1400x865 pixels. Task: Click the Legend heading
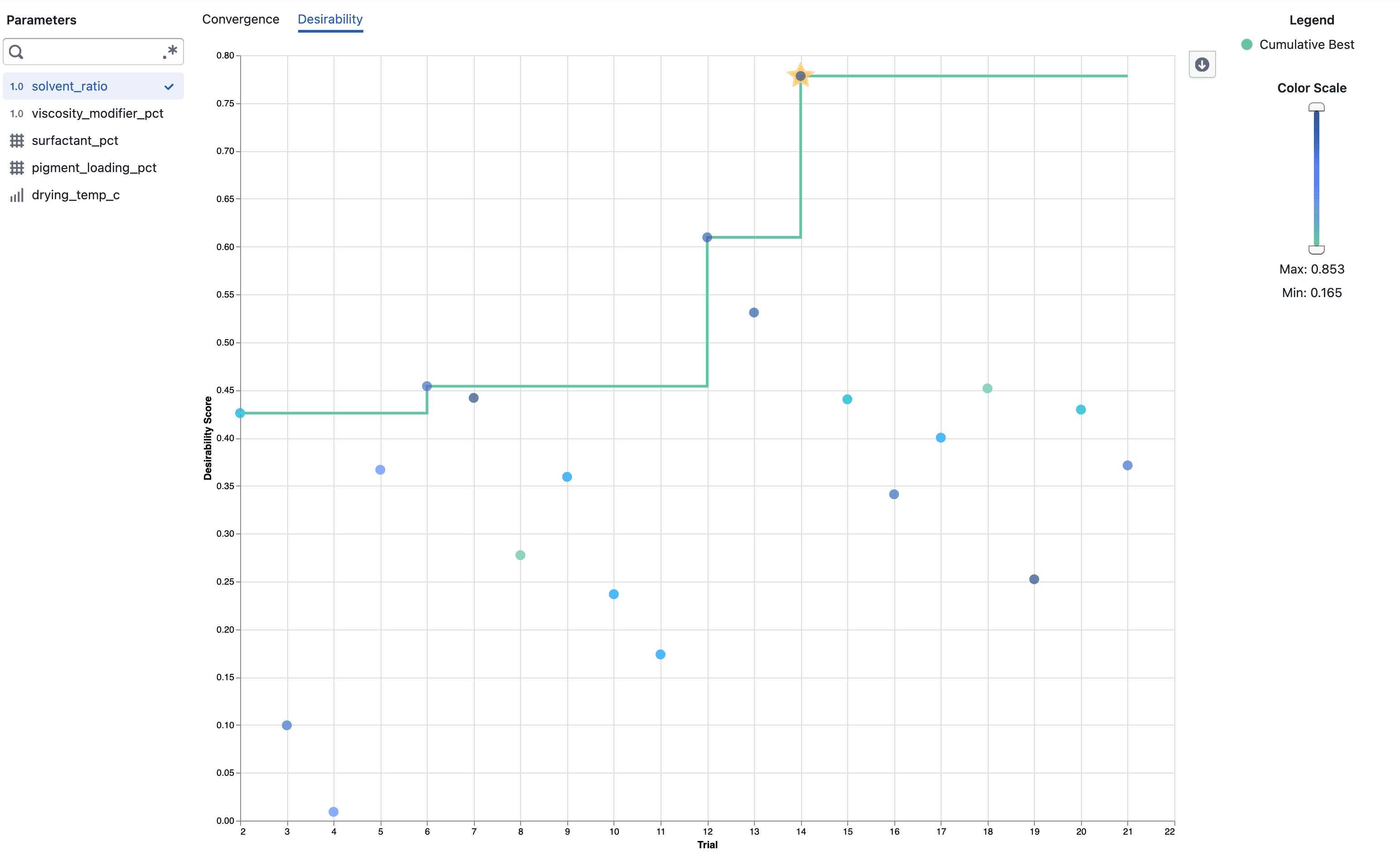tap(1311, 20)
